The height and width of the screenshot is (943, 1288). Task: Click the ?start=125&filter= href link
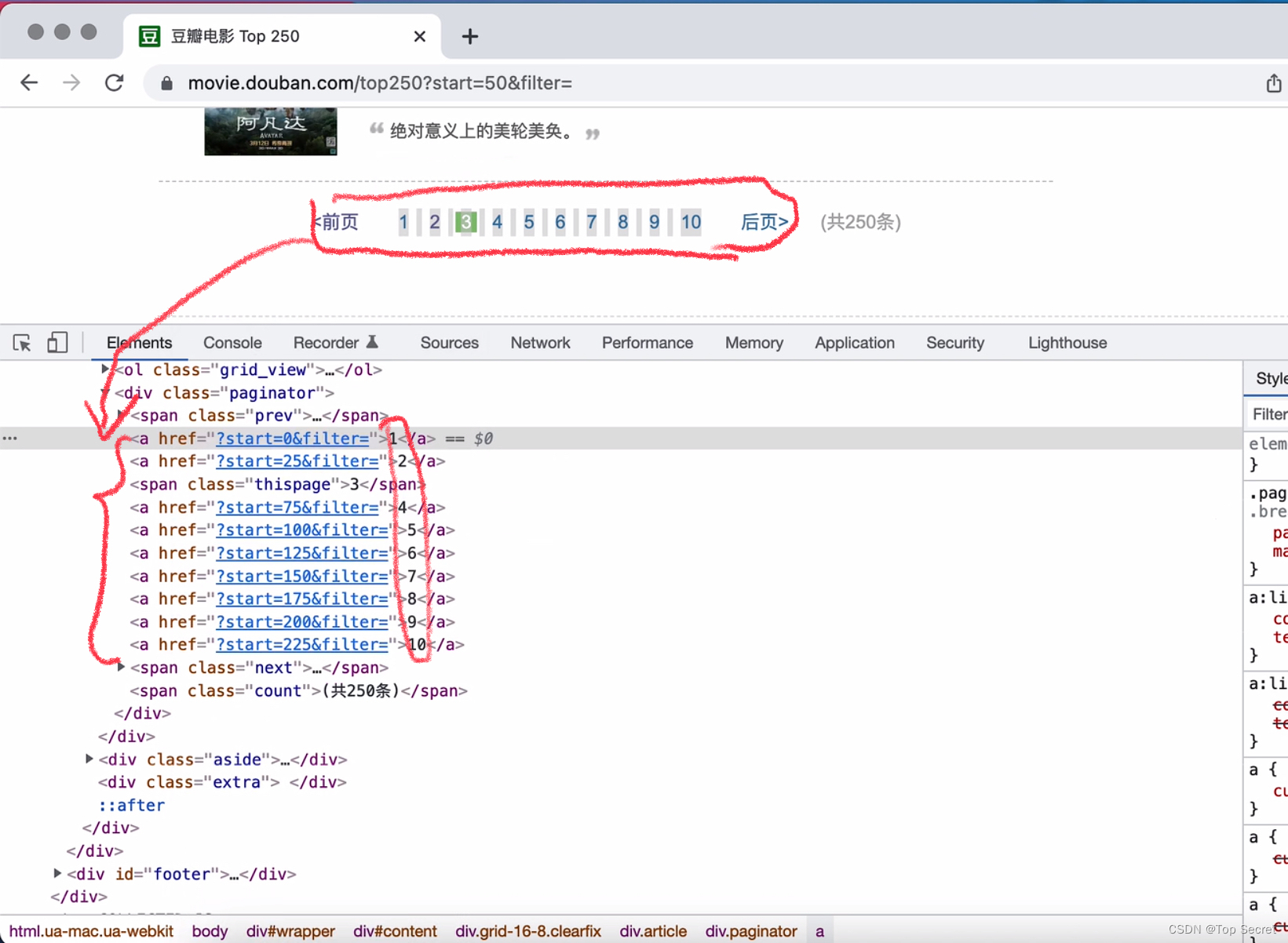[x=302, y=553]
